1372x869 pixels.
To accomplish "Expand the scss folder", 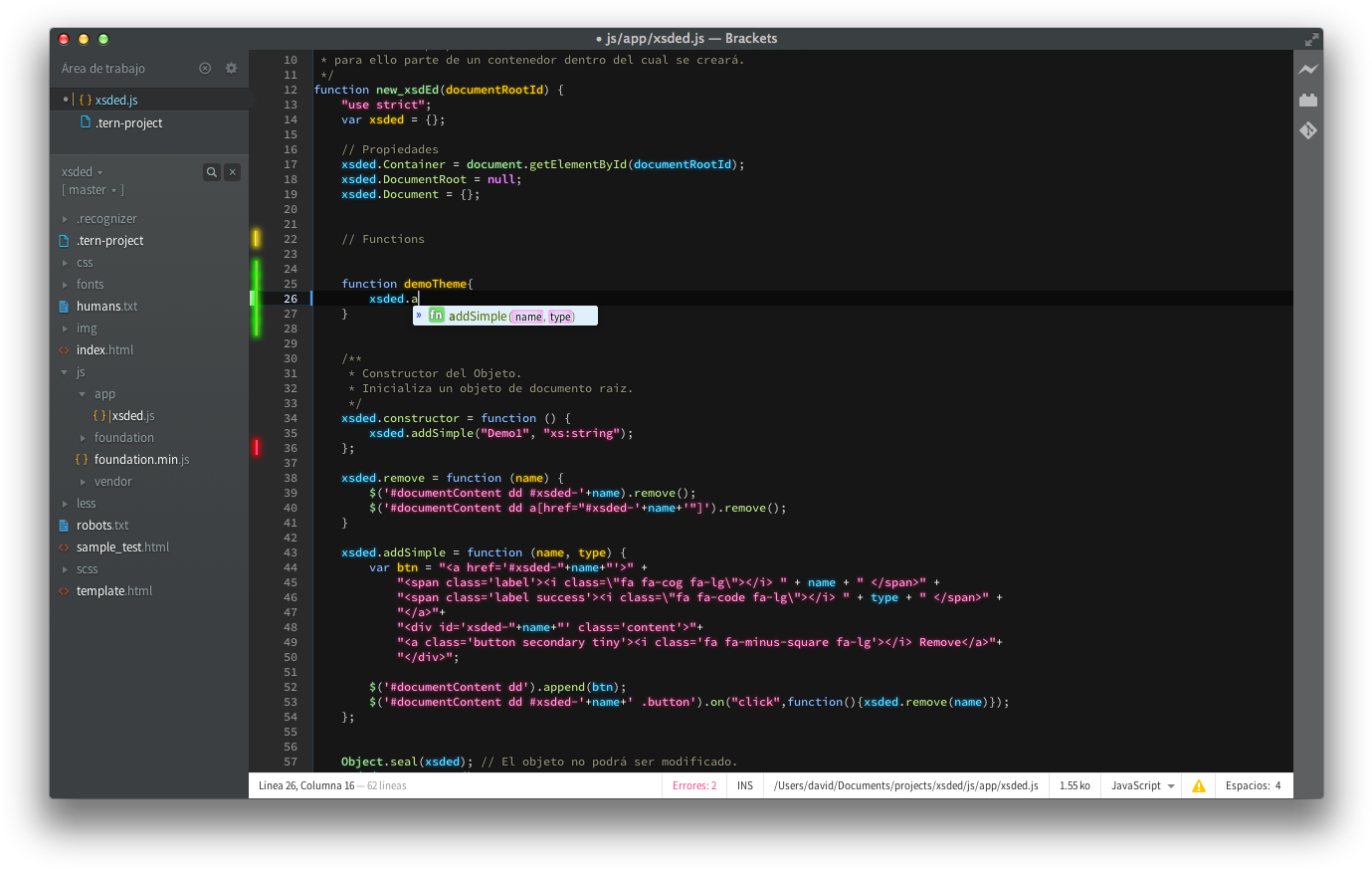I will [65, 569].
